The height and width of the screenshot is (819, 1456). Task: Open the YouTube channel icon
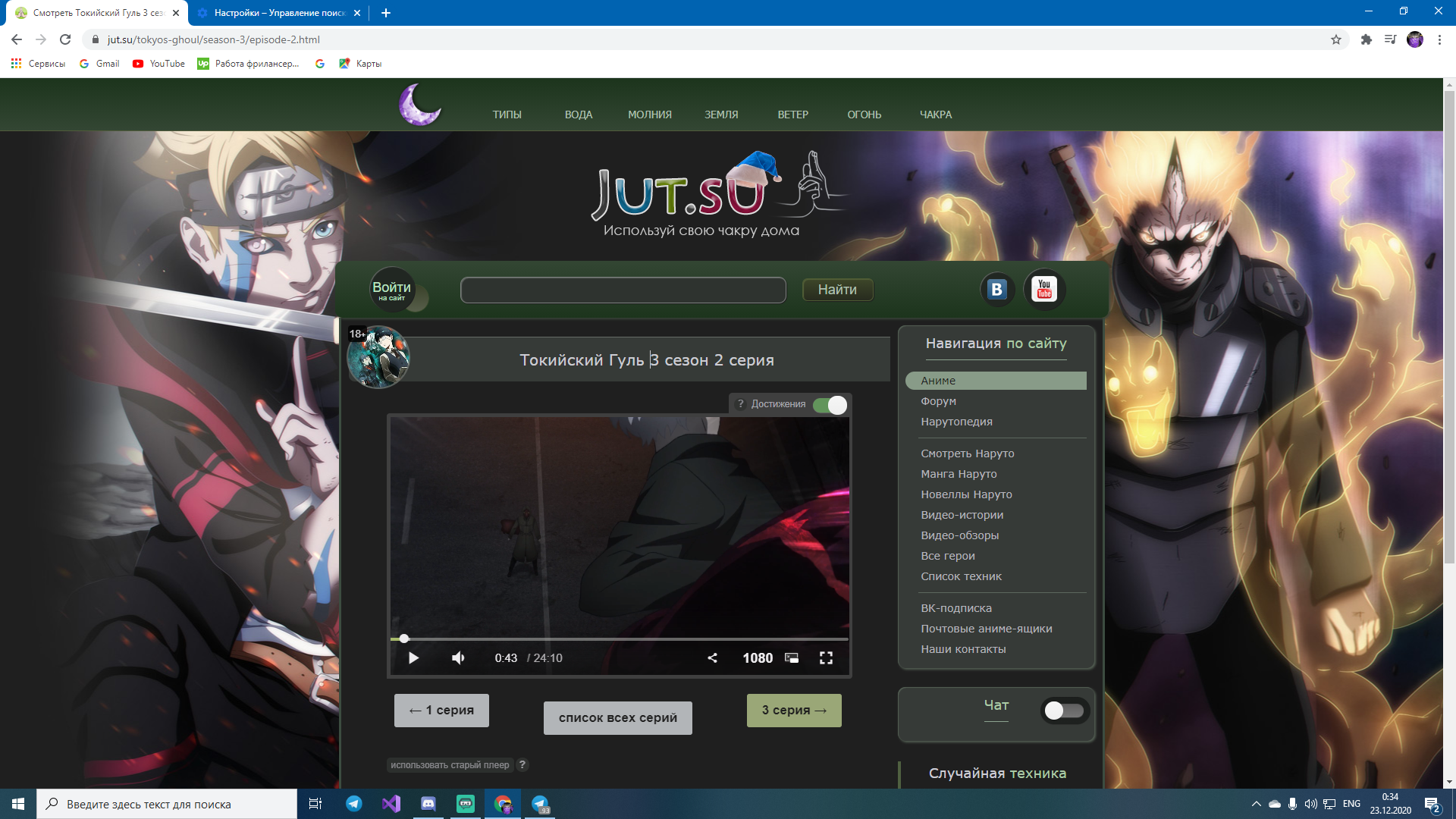[1044, 290]
